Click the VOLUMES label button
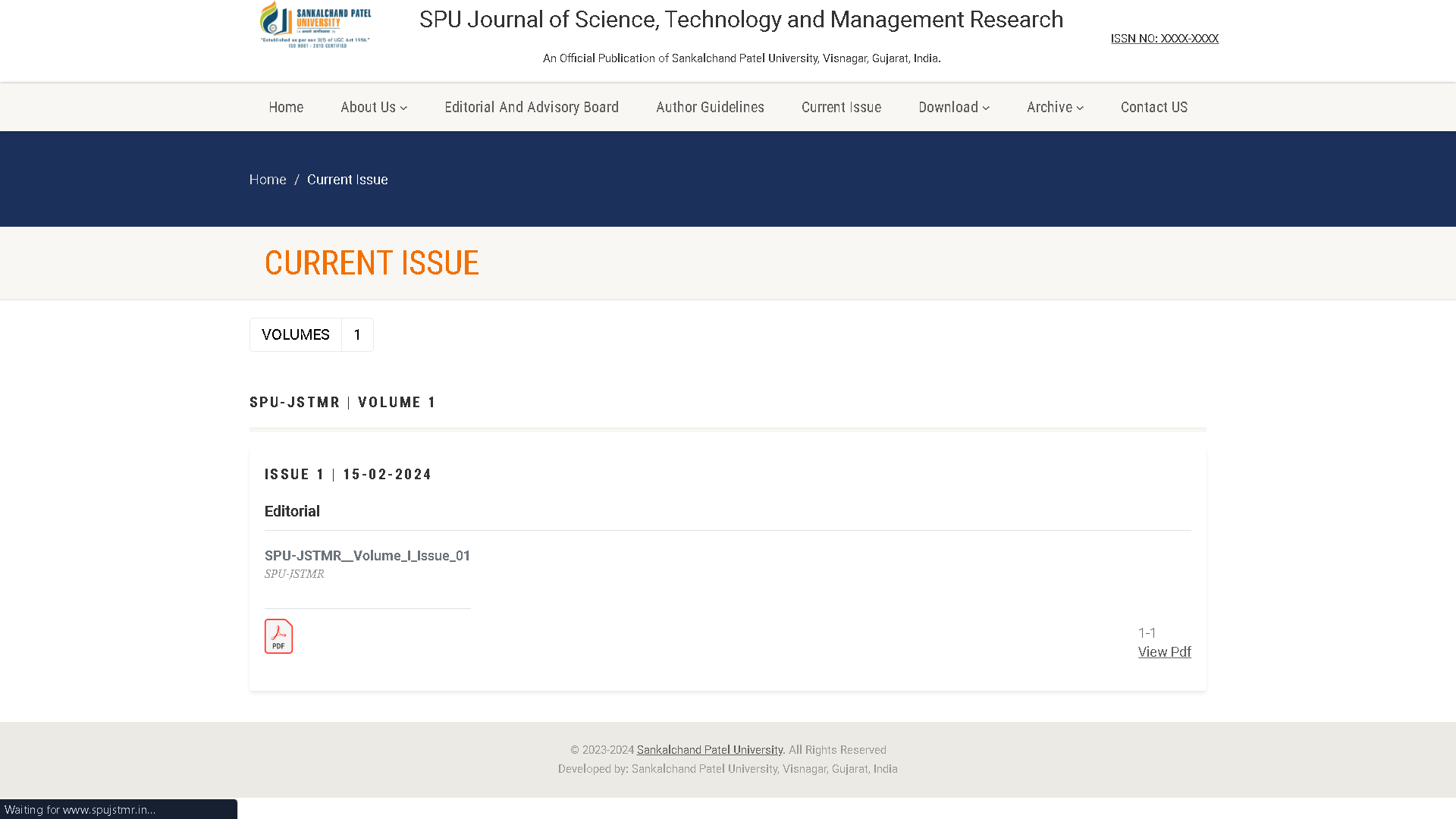Viewport: 1456px width, 819px height. [296, 334]
